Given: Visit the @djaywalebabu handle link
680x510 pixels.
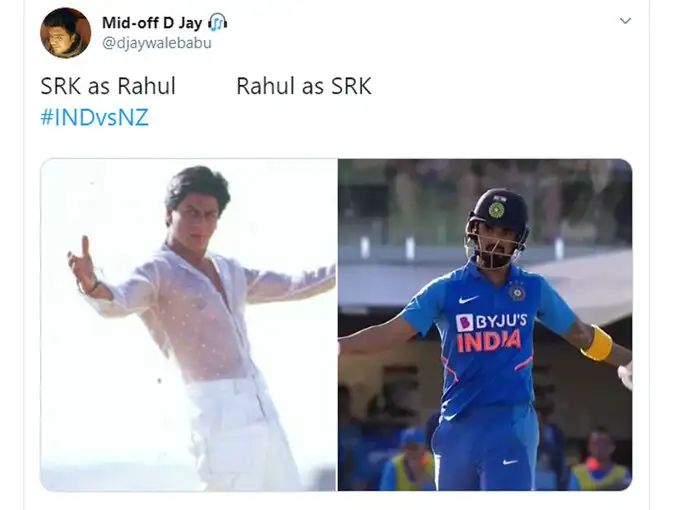Looking at the screenshot, I should point(157,43).
